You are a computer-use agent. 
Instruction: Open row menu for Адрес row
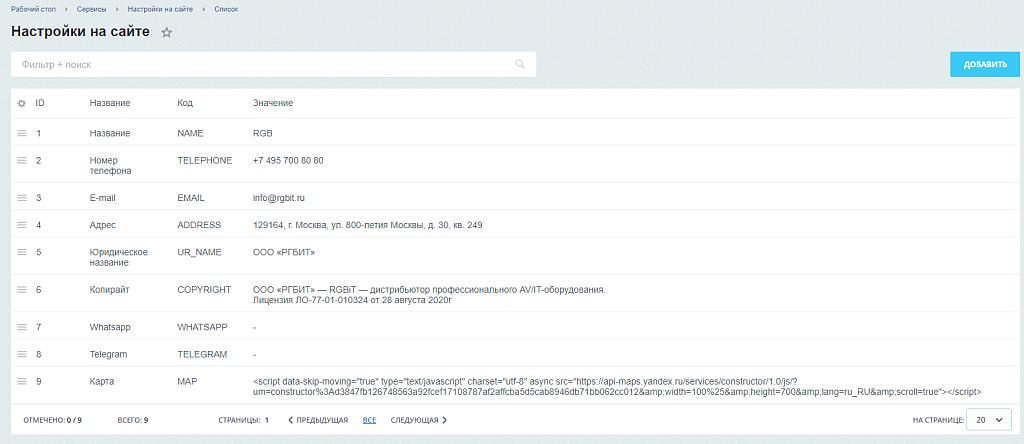point(22,225)
